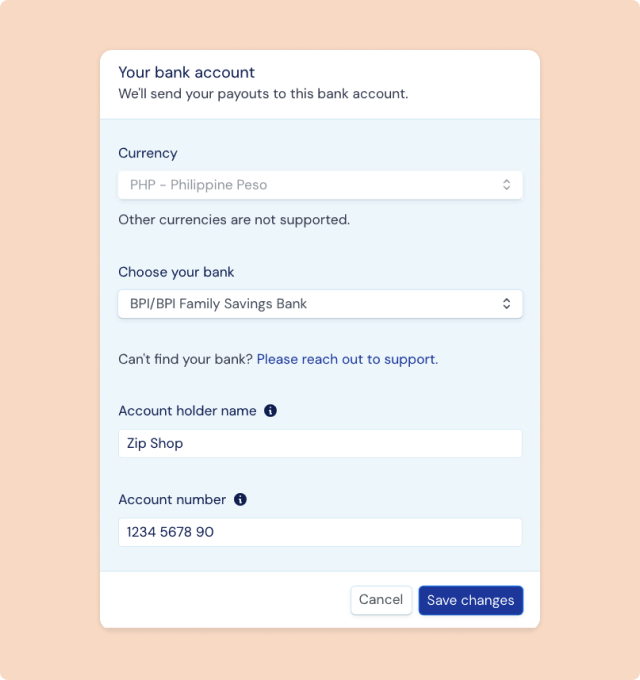Viewport: 640px width, 680px height.
Task: Click the "Can't find your bank?" text
Action: [185, 359]
